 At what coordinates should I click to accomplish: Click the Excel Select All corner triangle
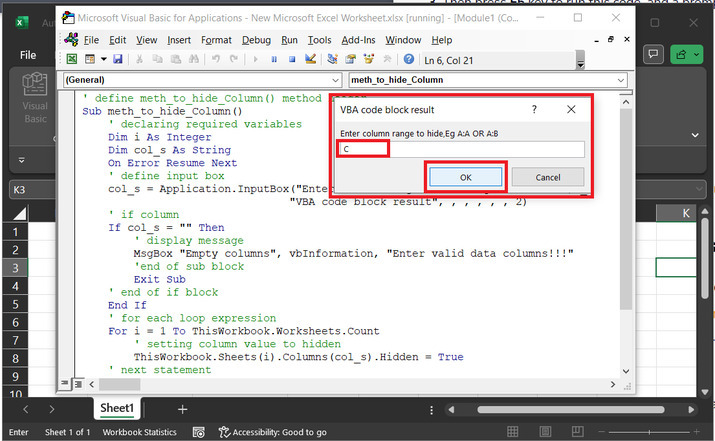coord(20,213)
